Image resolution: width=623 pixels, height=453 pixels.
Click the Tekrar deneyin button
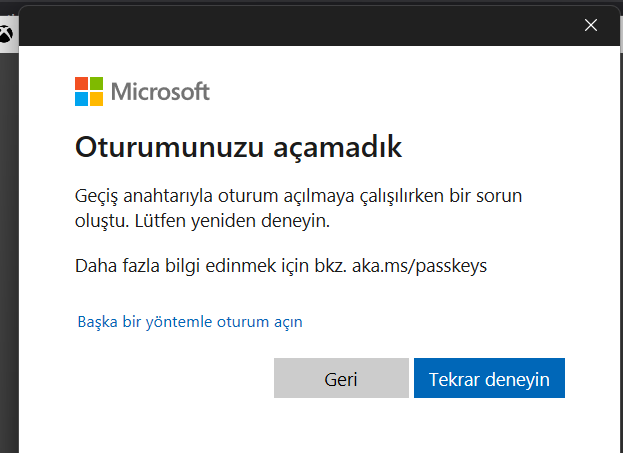click(x=489, y=378)
